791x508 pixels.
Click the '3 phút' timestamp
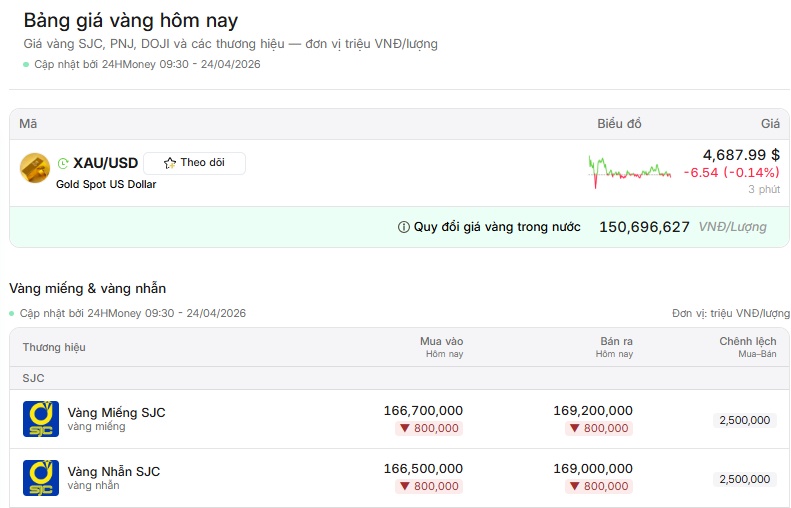[764, 189]
